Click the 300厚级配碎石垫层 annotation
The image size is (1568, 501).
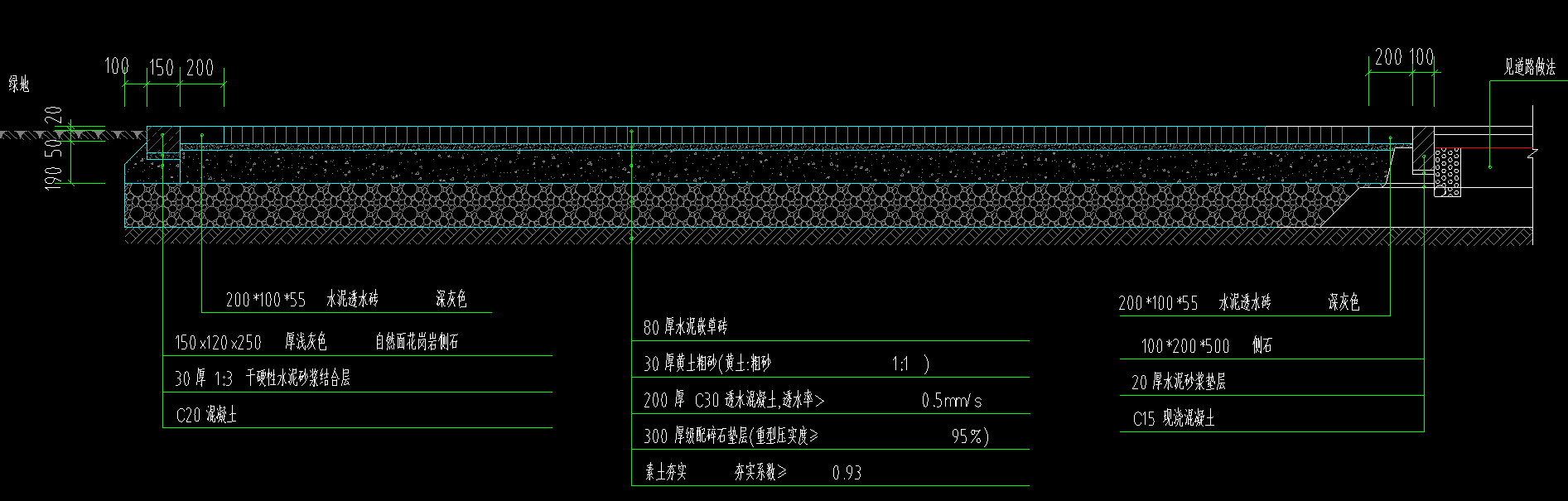731,436
